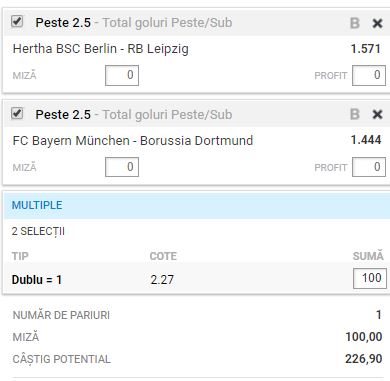The image size is (390, 381).
Task: Click the MIZĂ field for Bayern - Dortmund
Action: 122,167
